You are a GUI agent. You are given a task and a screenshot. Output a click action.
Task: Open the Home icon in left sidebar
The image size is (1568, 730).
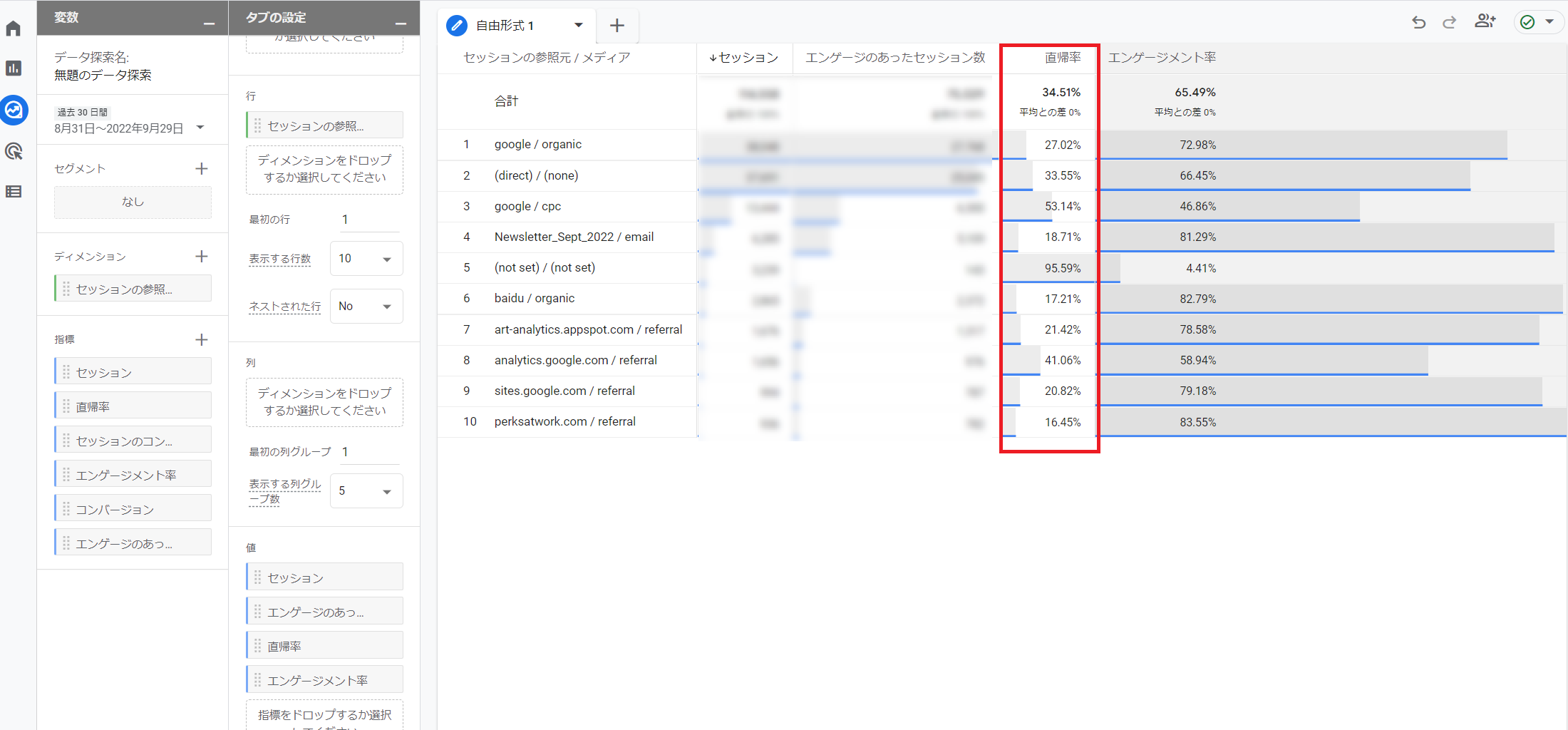click(14, 29)
